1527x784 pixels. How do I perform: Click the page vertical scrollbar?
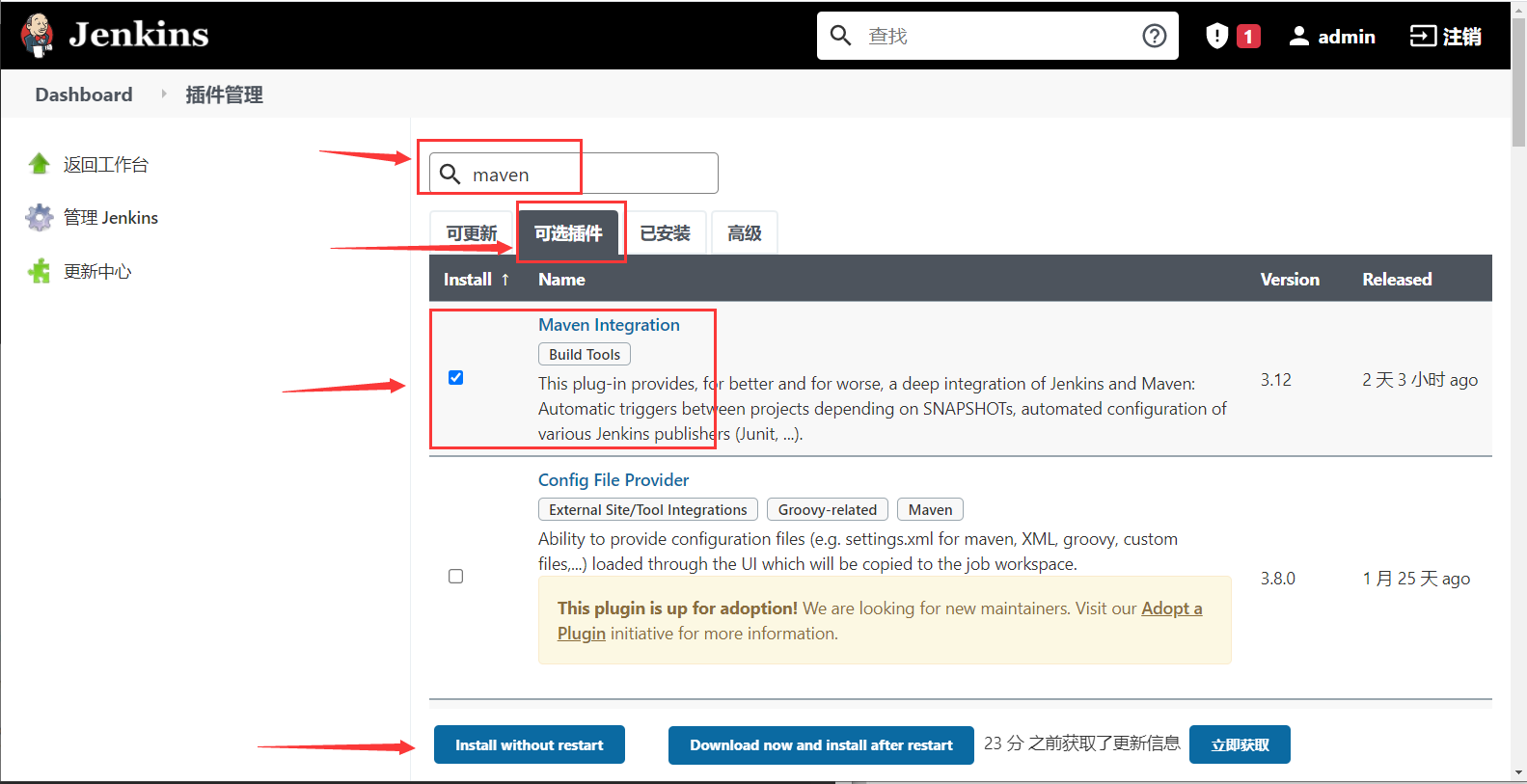point(1518,82)
